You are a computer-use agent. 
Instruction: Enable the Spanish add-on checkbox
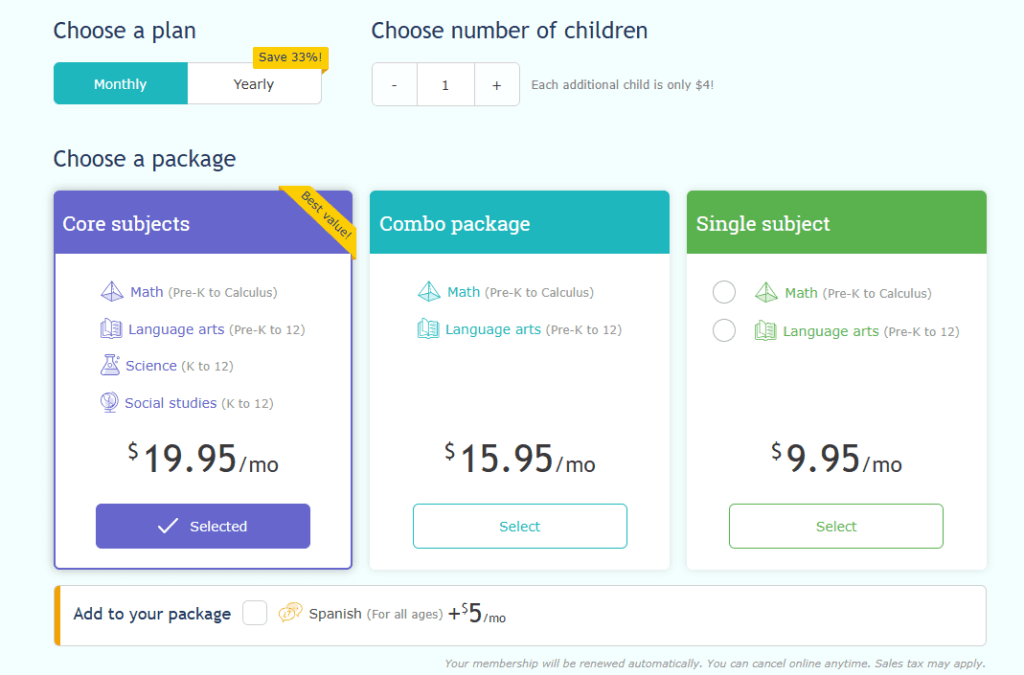pyautogui.click(x=255, y=613)
